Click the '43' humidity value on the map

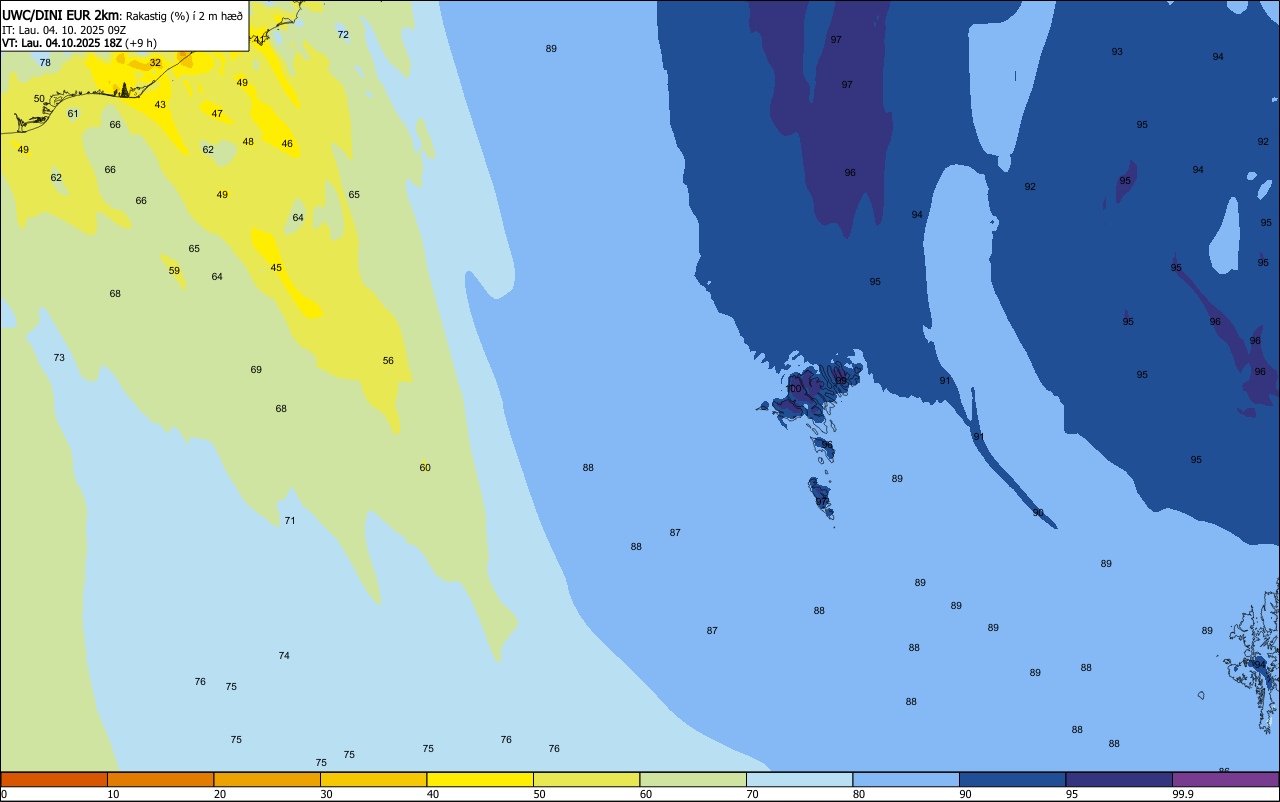(x=160, y=104)
